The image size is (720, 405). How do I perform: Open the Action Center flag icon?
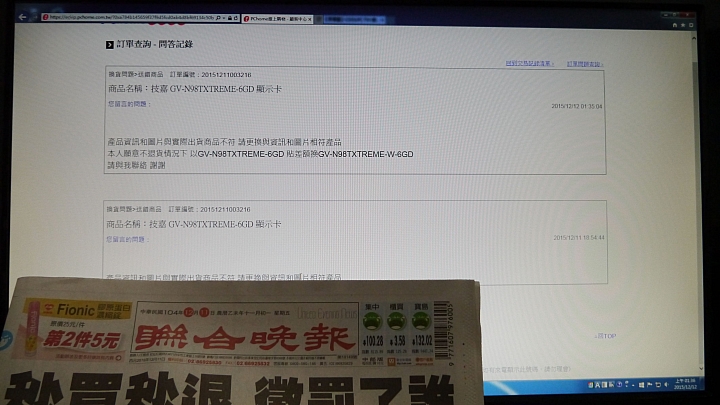649,384
